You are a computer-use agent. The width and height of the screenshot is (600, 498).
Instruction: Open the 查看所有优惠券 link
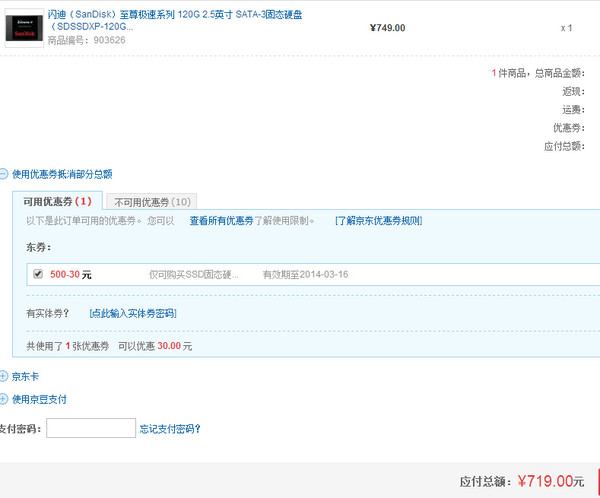(222, 221)
